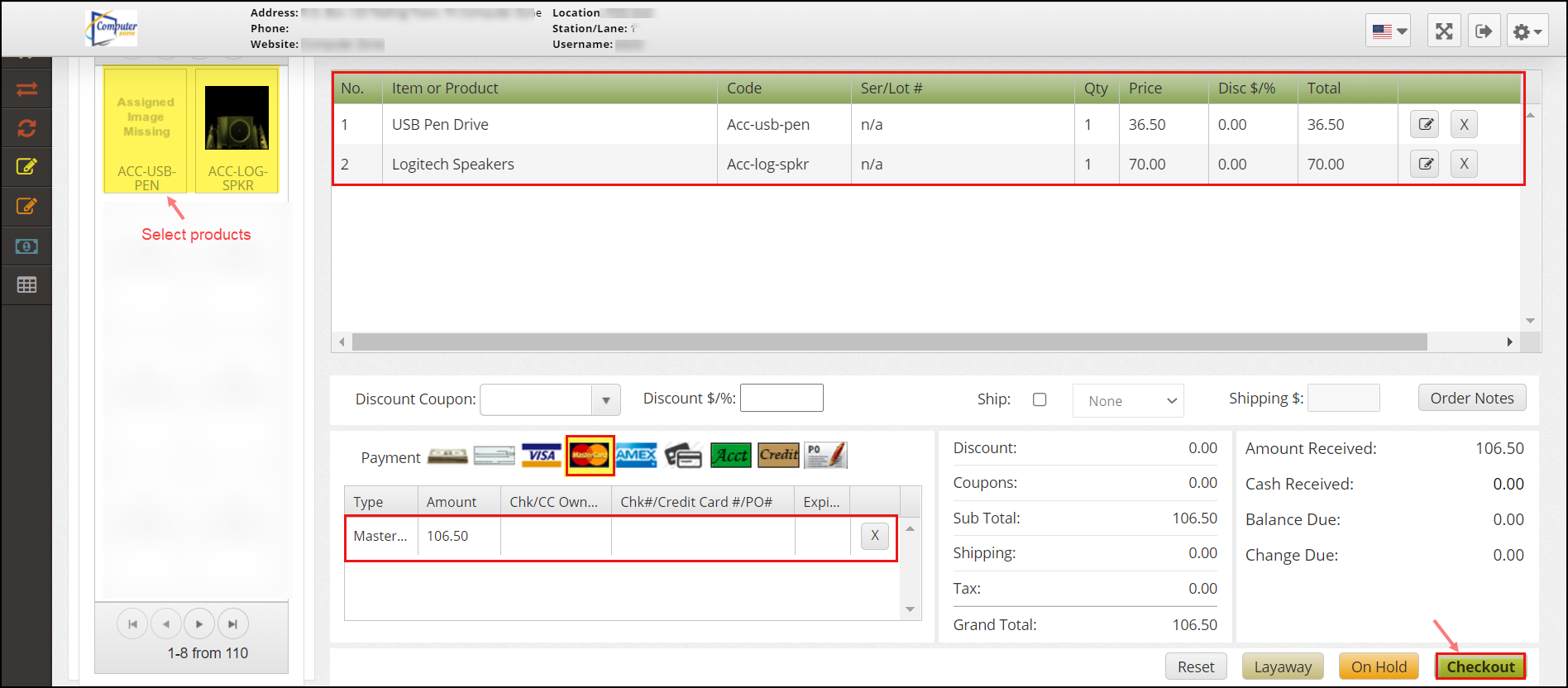Viewport: 1568px width, 688px height.
Task: Open Order Notes
Action: tap(1472, 398)
